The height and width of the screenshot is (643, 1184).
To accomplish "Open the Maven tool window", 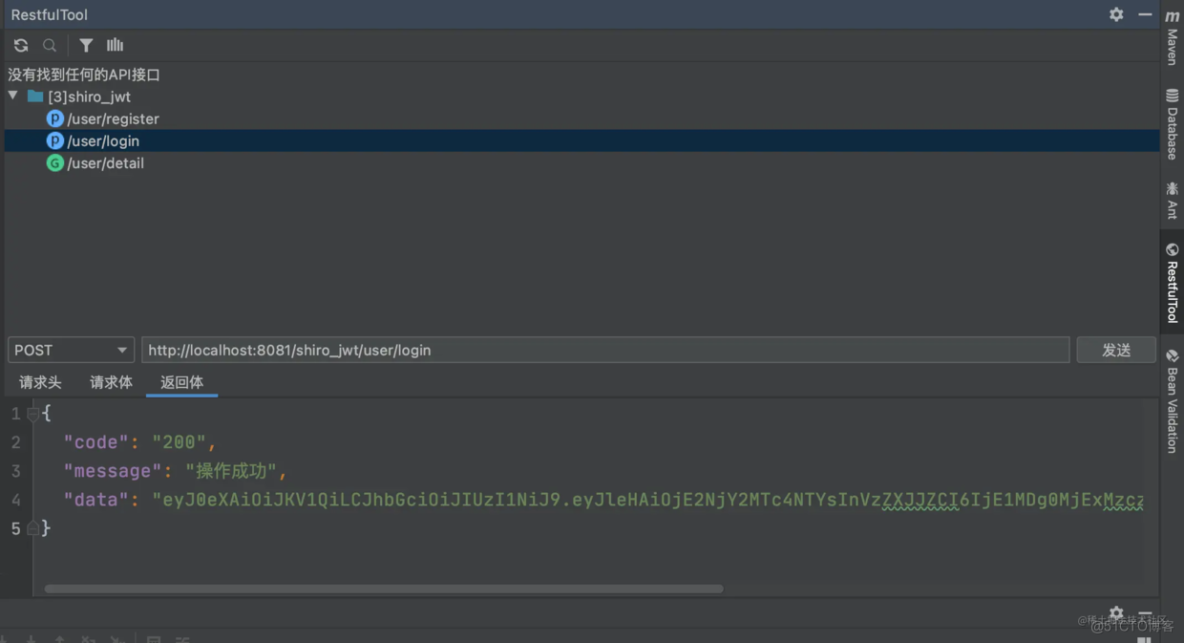I will (1172, 38).
